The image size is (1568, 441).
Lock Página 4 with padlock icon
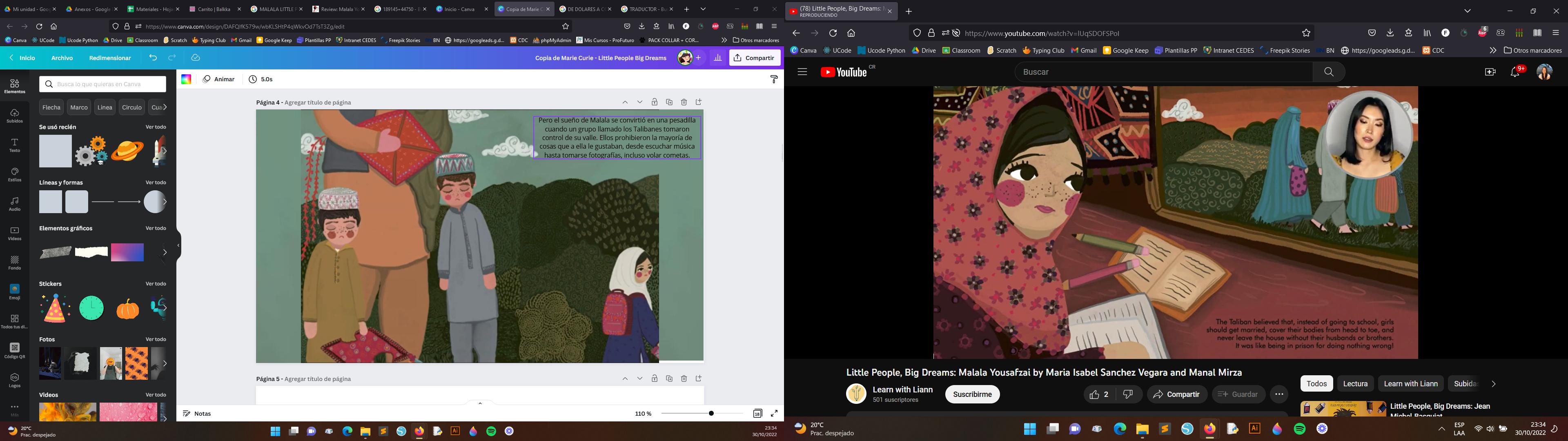654,102
